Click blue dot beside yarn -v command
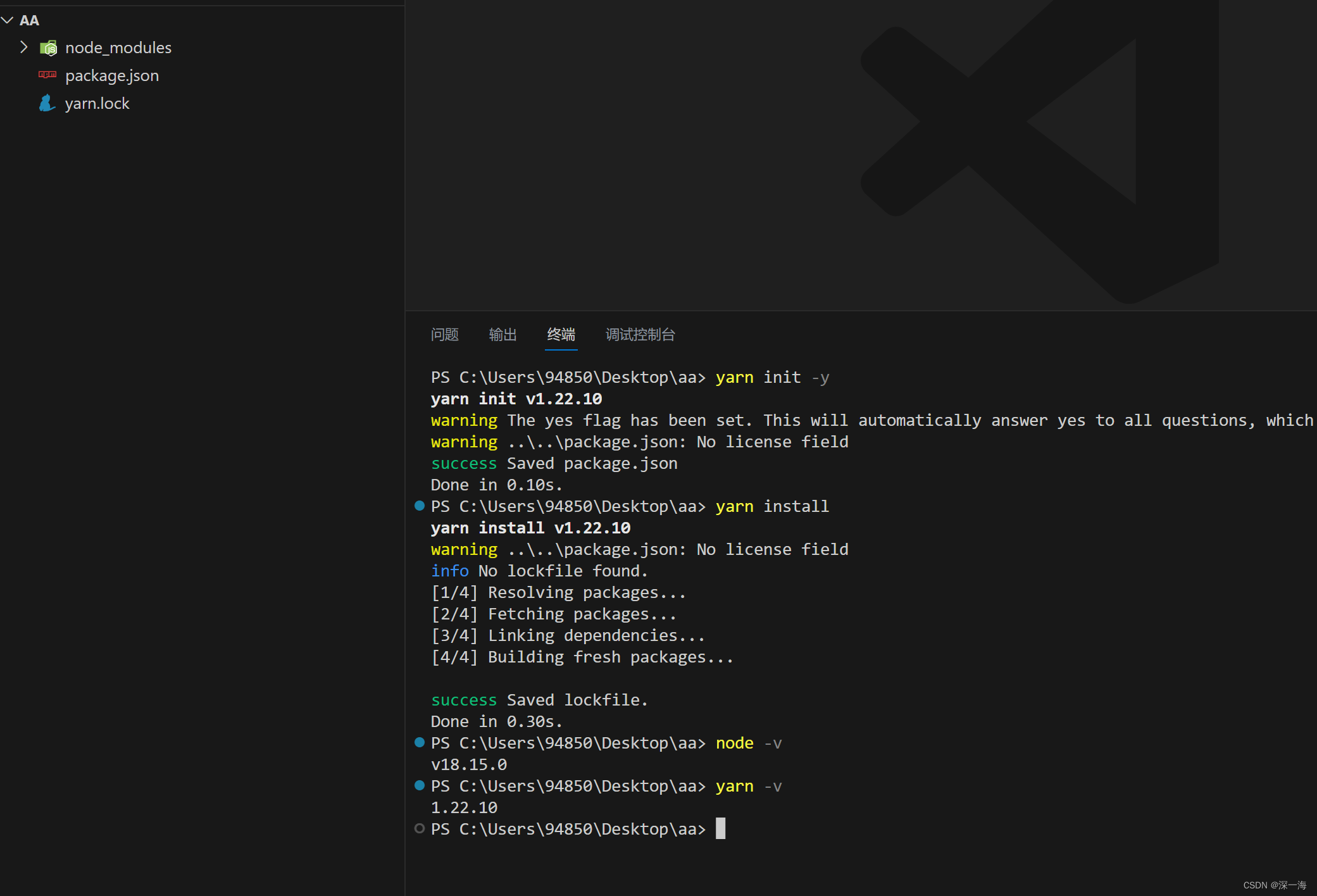1317x896 pixels. [x=419, y=785]
